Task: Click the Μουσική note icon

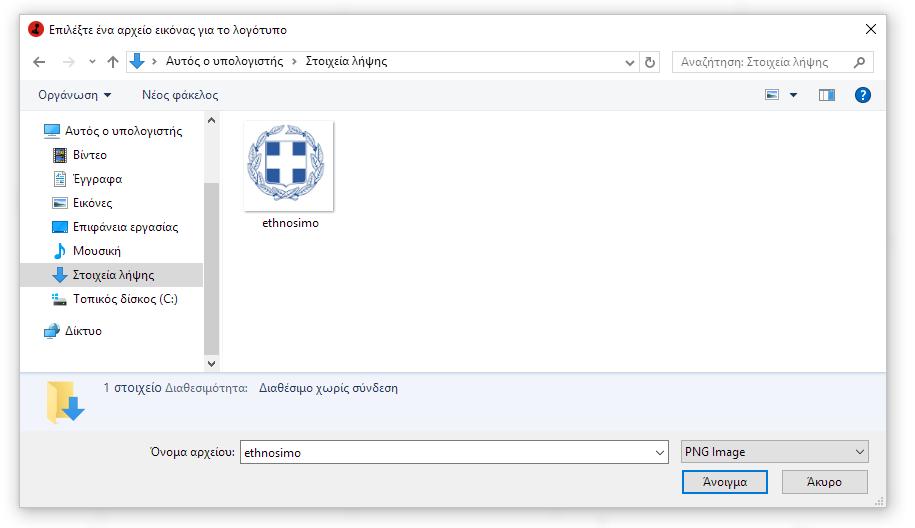Action: pos(60,251)
